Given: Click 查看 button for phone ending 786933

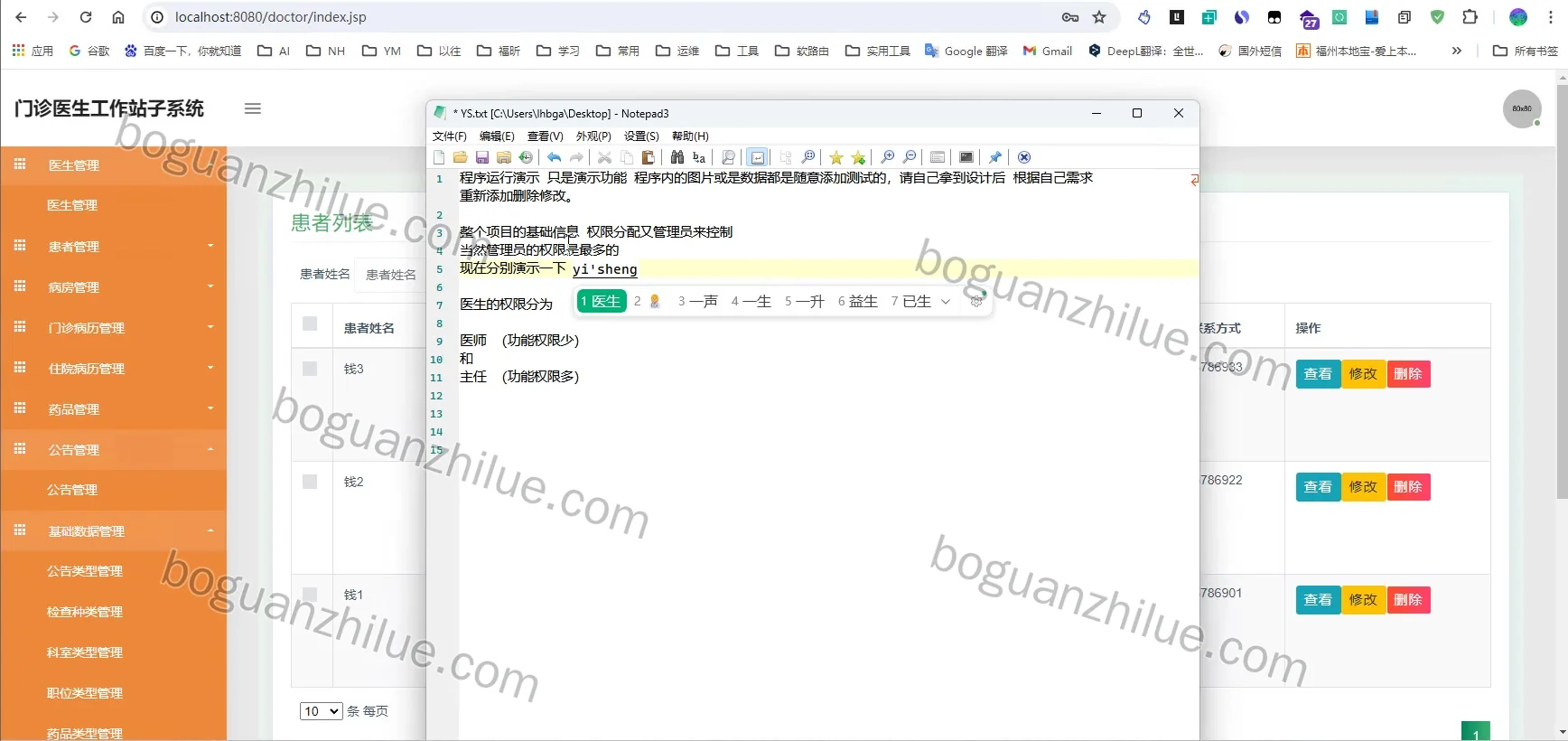Looking at the screenshot, I should coord(1318,374).
